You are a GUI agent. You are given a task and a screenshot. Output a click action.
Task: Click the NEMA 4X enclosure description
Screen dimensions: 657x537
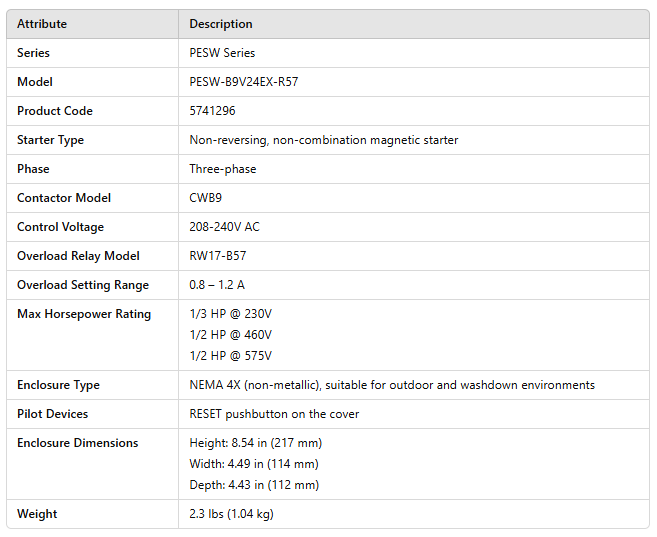(391, 385)
